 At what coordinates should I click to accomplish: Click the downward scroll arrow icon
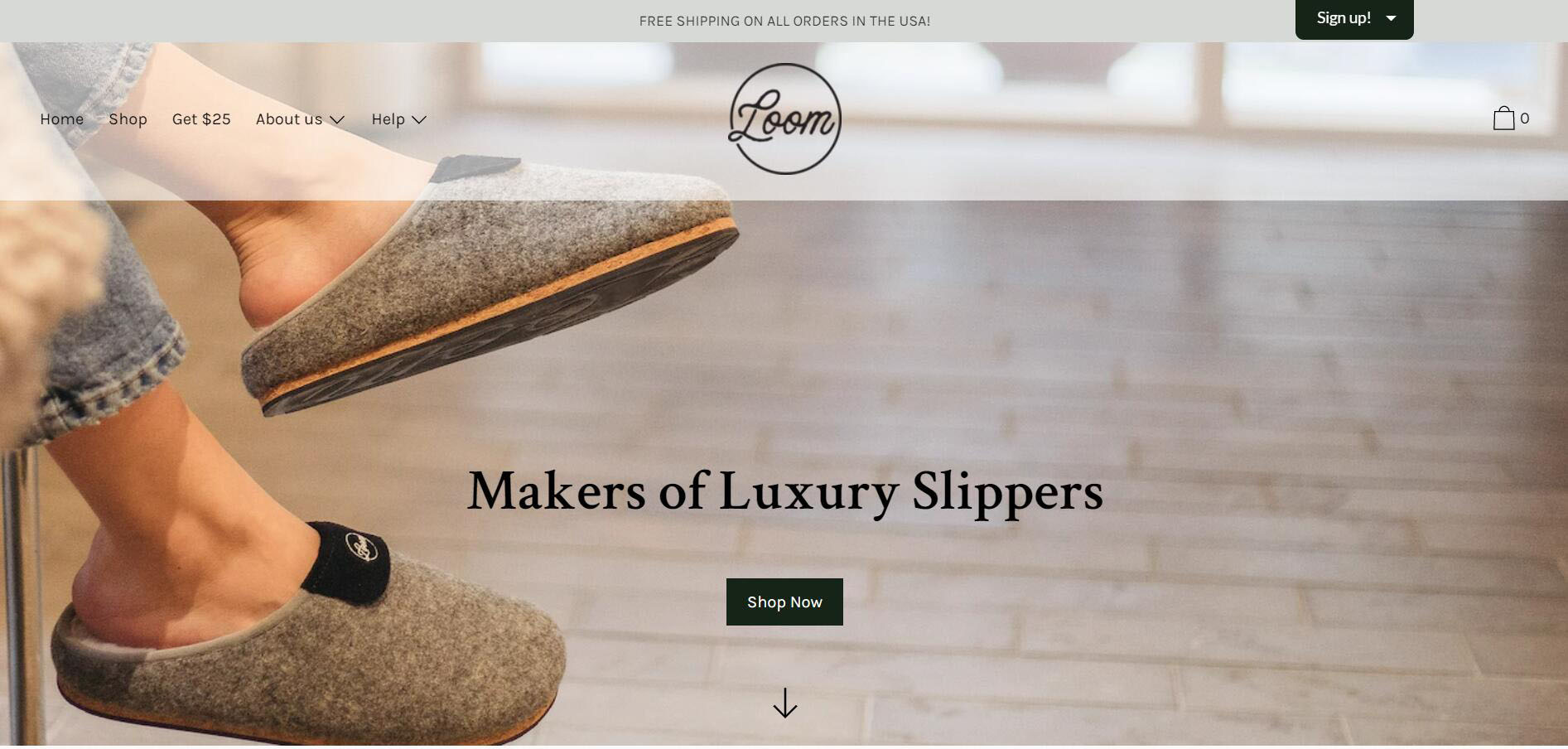tap(784, 703)
